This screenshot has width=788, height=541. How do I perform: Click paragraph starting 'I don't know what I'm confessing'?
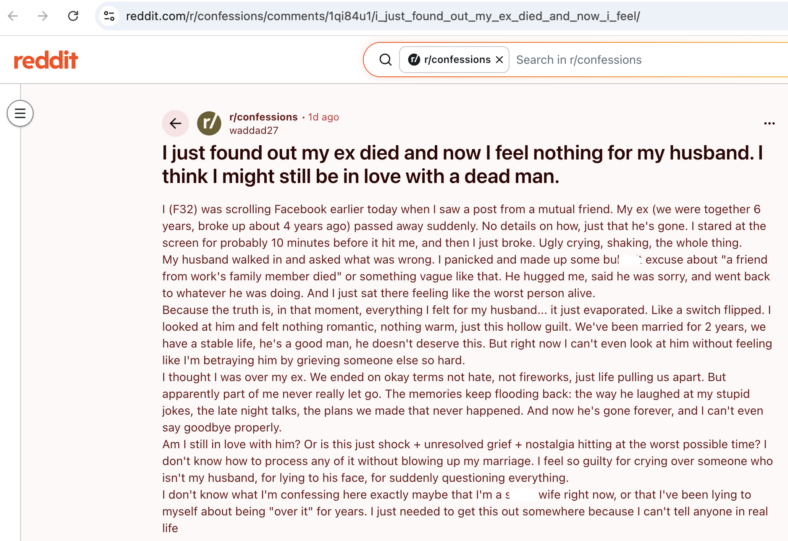465,511
